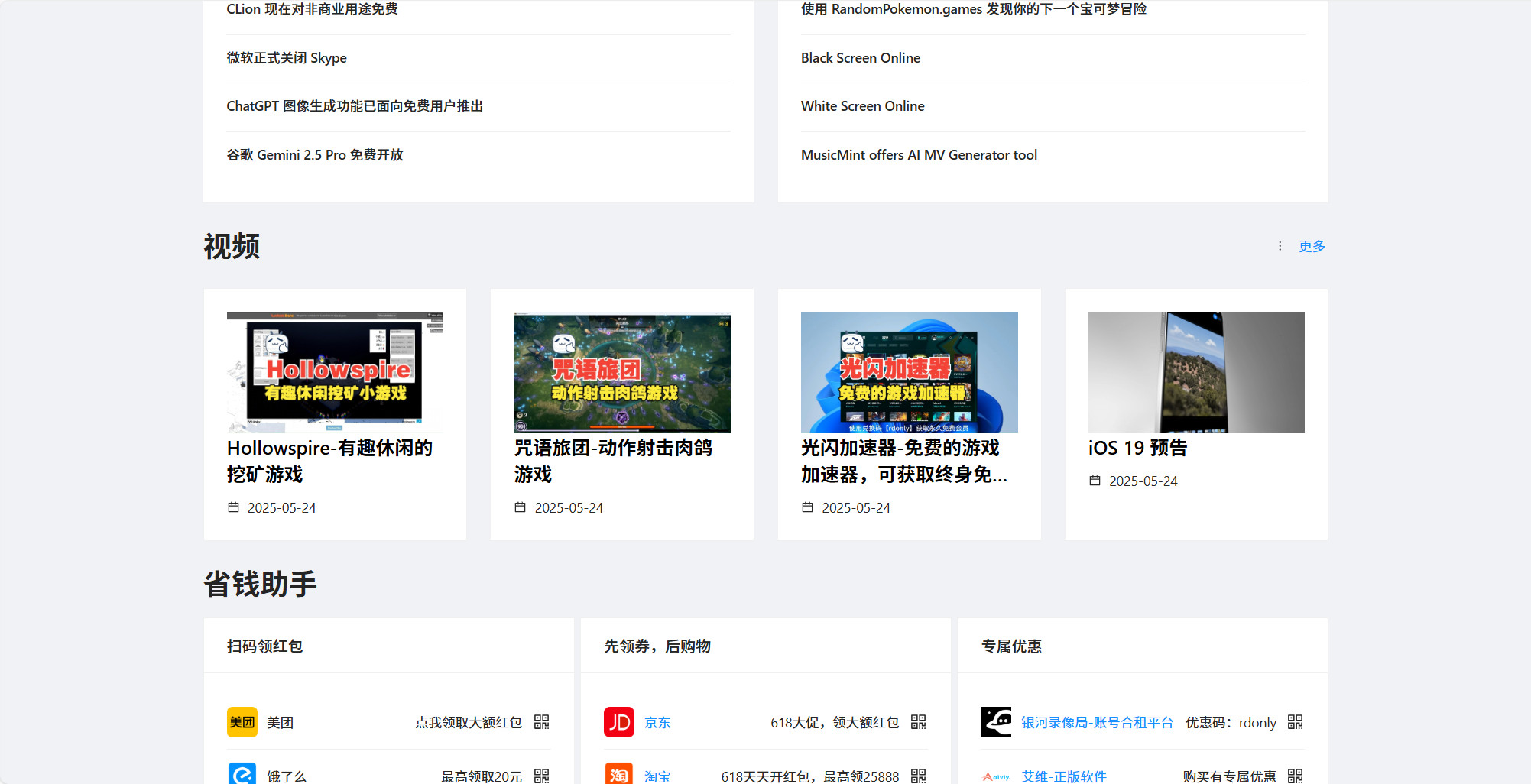Click 最高领取20元 text
1531x784 pixels.
tap(482, 776)
